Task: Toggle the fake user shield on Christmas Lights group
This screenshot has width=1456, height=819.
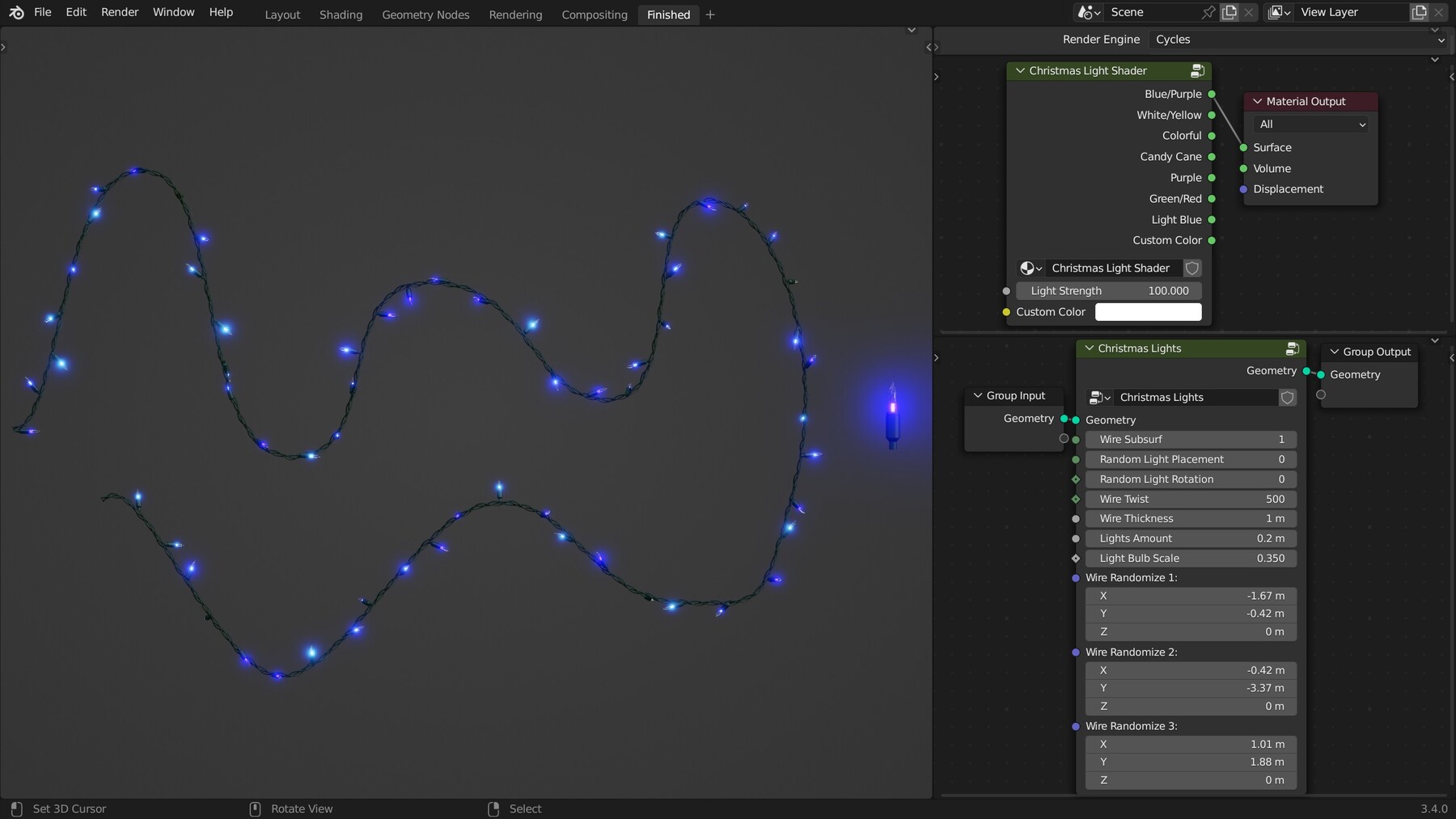Action: [x=1286, y=397]
